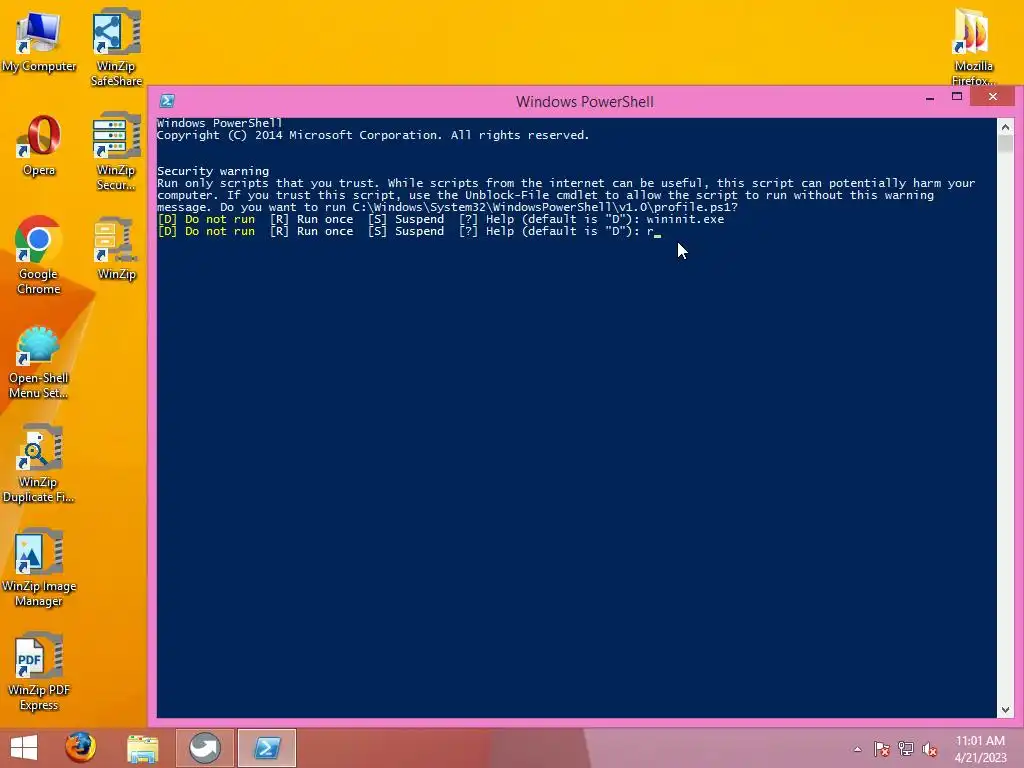Select the WinZip Image Manager shortcut
Screen dimensions: 1024x768
(39, 568)
